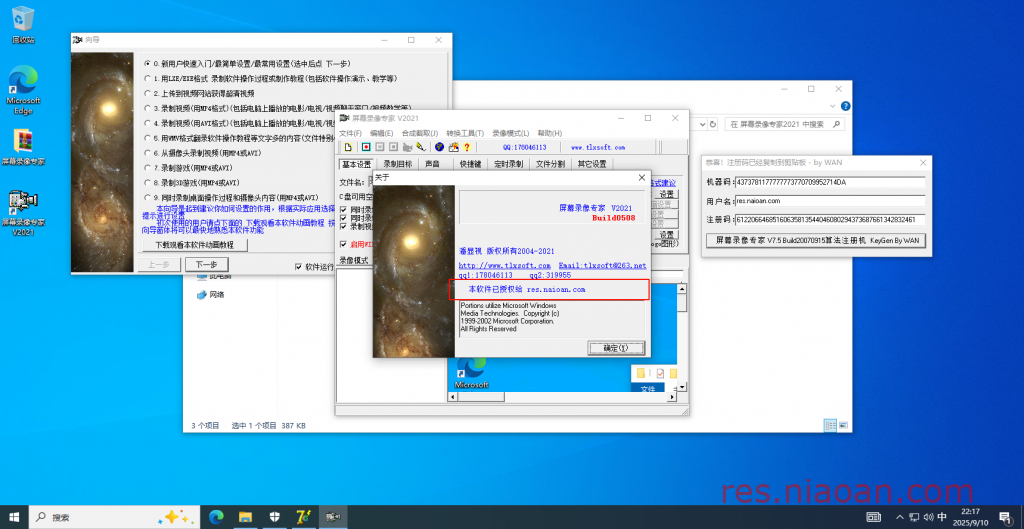Open the 编辑(E) menu
Image resolution: width=1024 pixels, height=529 pixels.
(381, 133)
